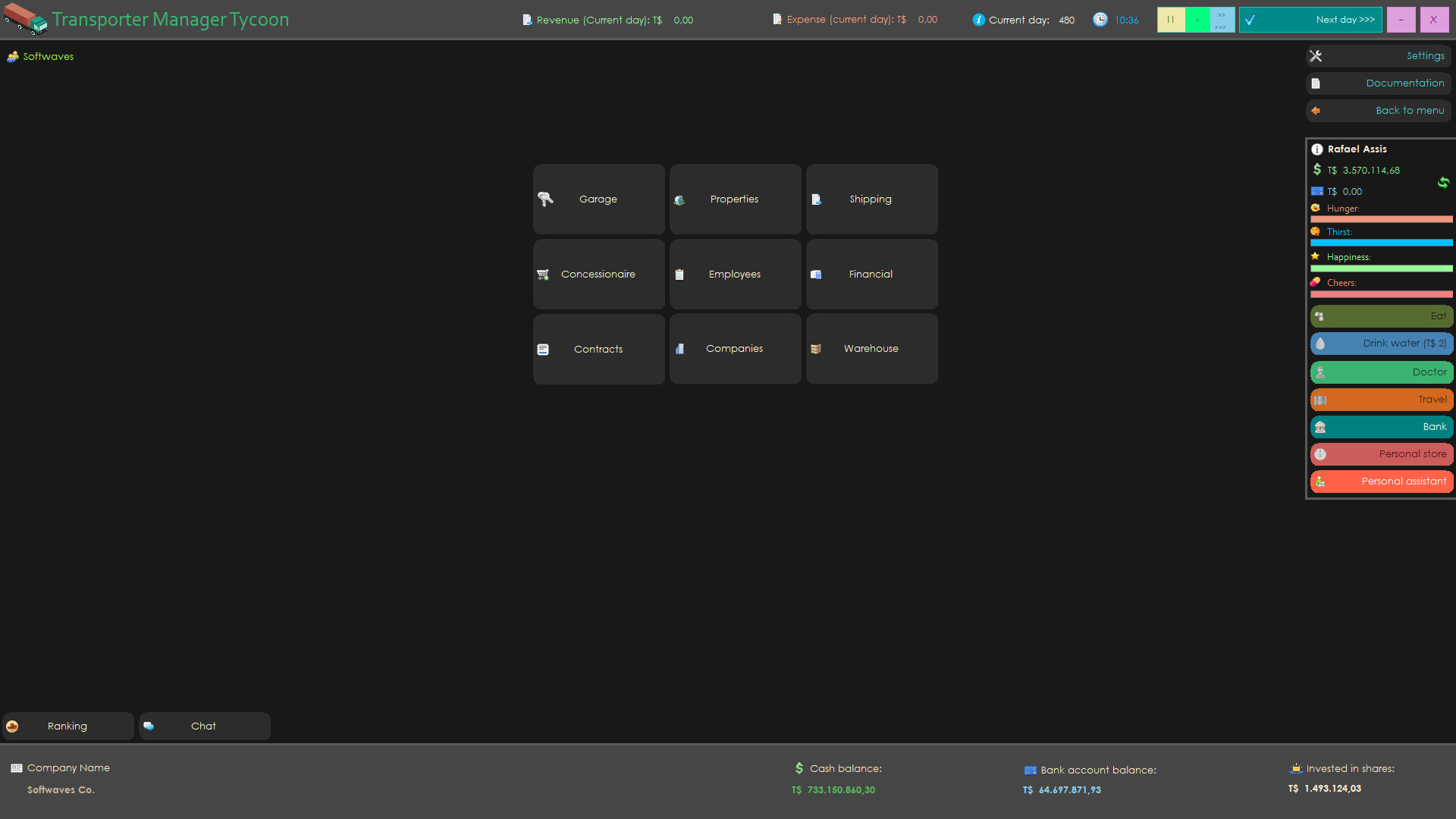Image resolution: width=1456 pixels, height=819 pixels.
Task: Enable normal game speed
Action: pos(1197,20)
